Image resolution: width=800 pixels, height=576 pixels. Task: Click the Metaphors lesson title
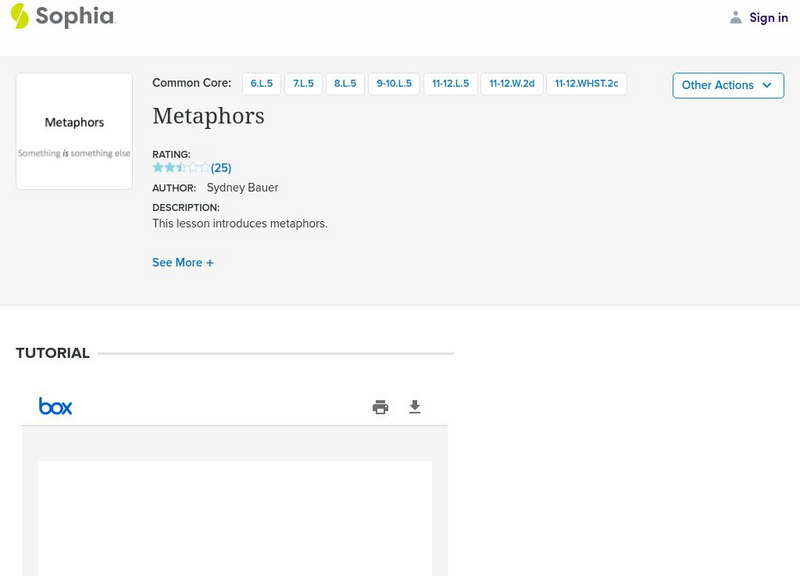[x=208, y=116]
